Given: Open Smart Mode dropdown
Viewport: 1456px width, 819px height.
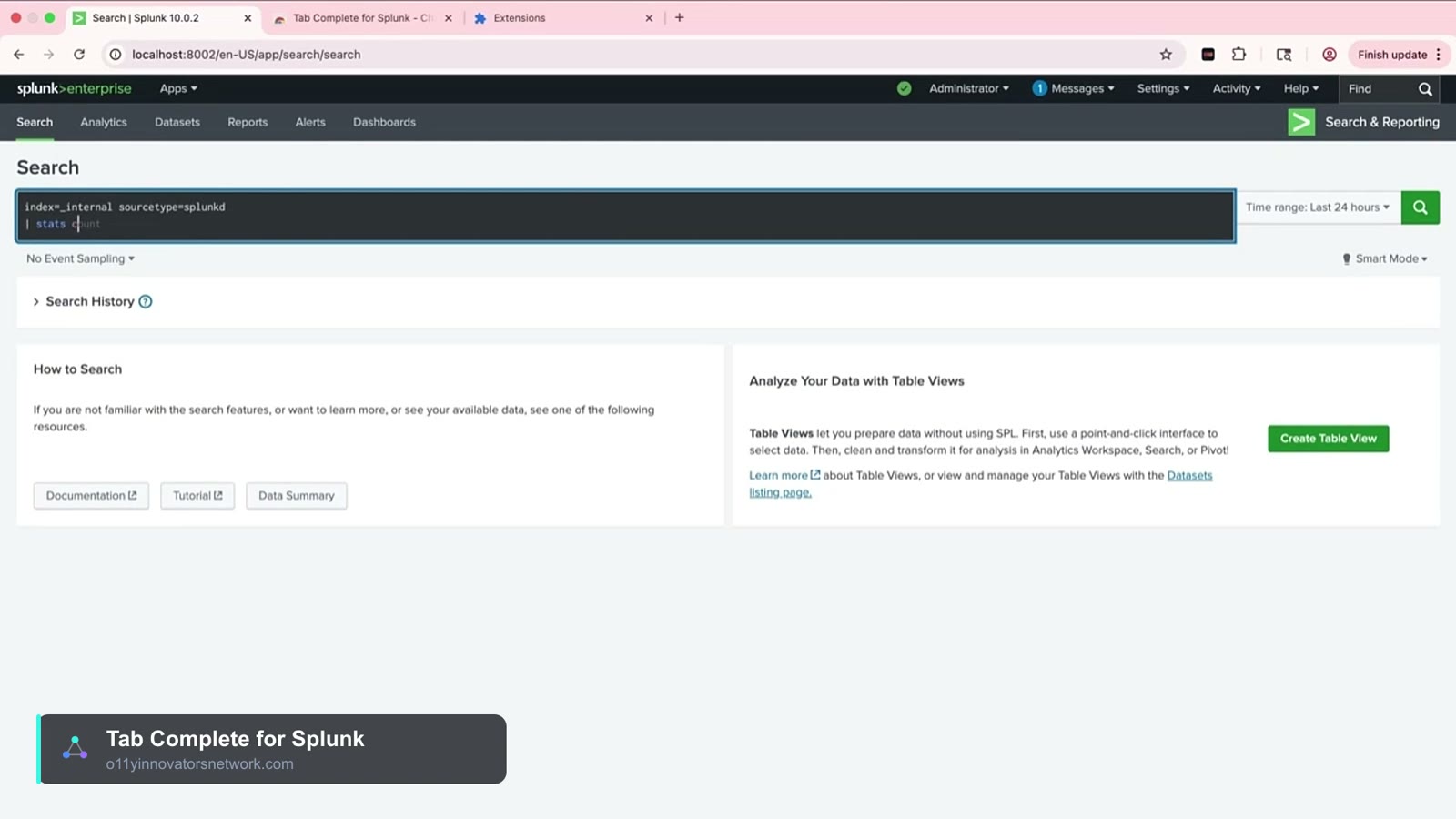Looking at the screenshot, I should tap(1385, 258).
